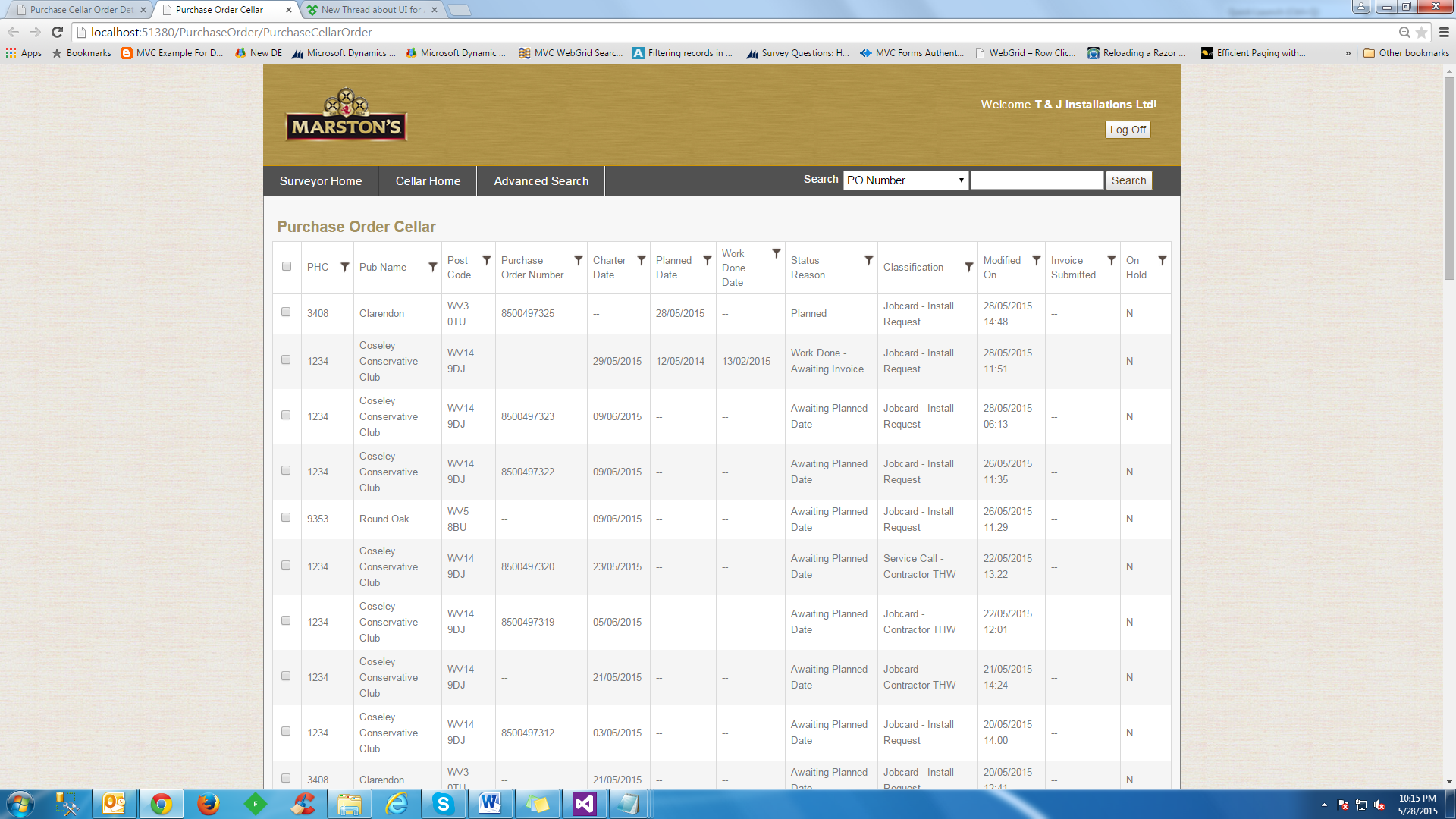The height and width of the screenshot is (819, 1456).
Task: Click the PHC column filter icon
Action: coord(345,267)
